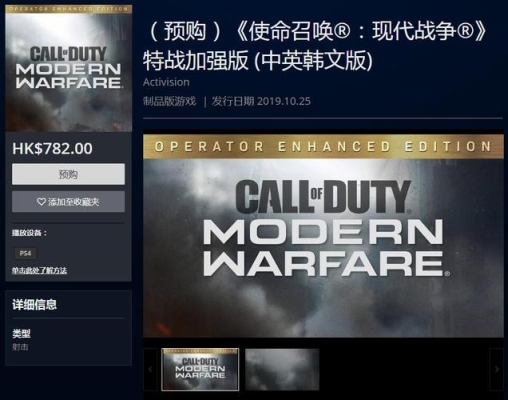This screenshot has width=508, height=400.
Task: Click the PS4 platform badge
Action: 25,253
